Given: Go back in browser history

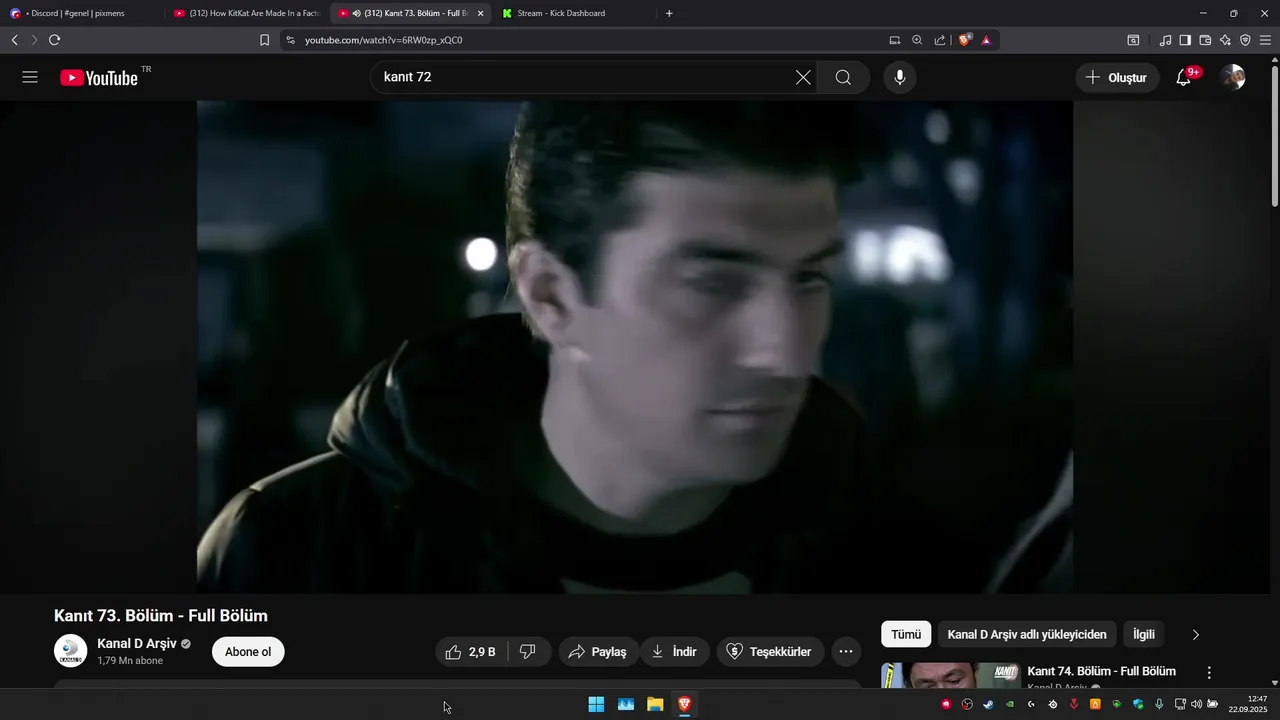Looking at the screenshot, I should click(x=14, y=40).
